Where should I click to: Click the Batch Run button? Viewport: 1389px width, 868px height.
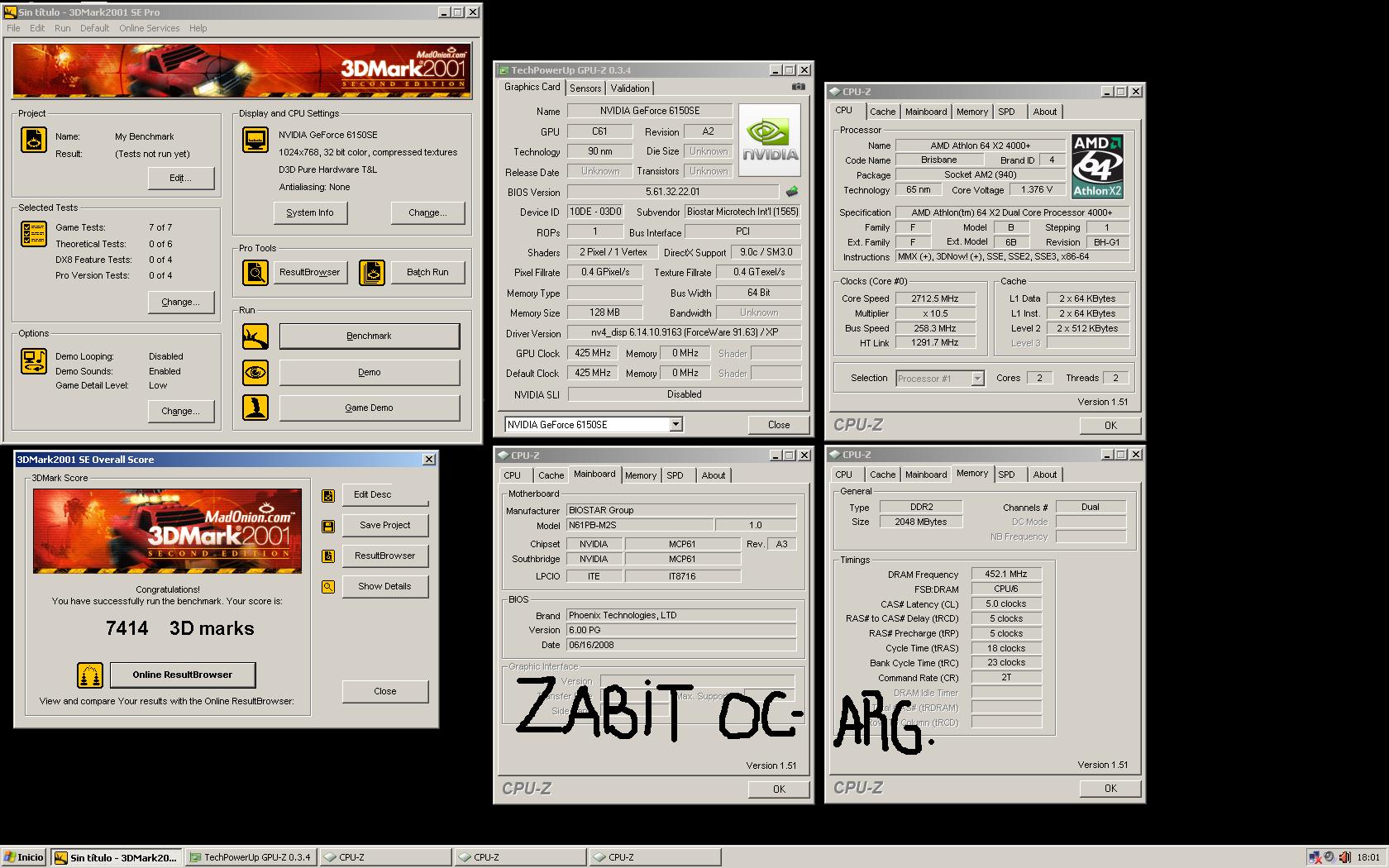point(427,272)
